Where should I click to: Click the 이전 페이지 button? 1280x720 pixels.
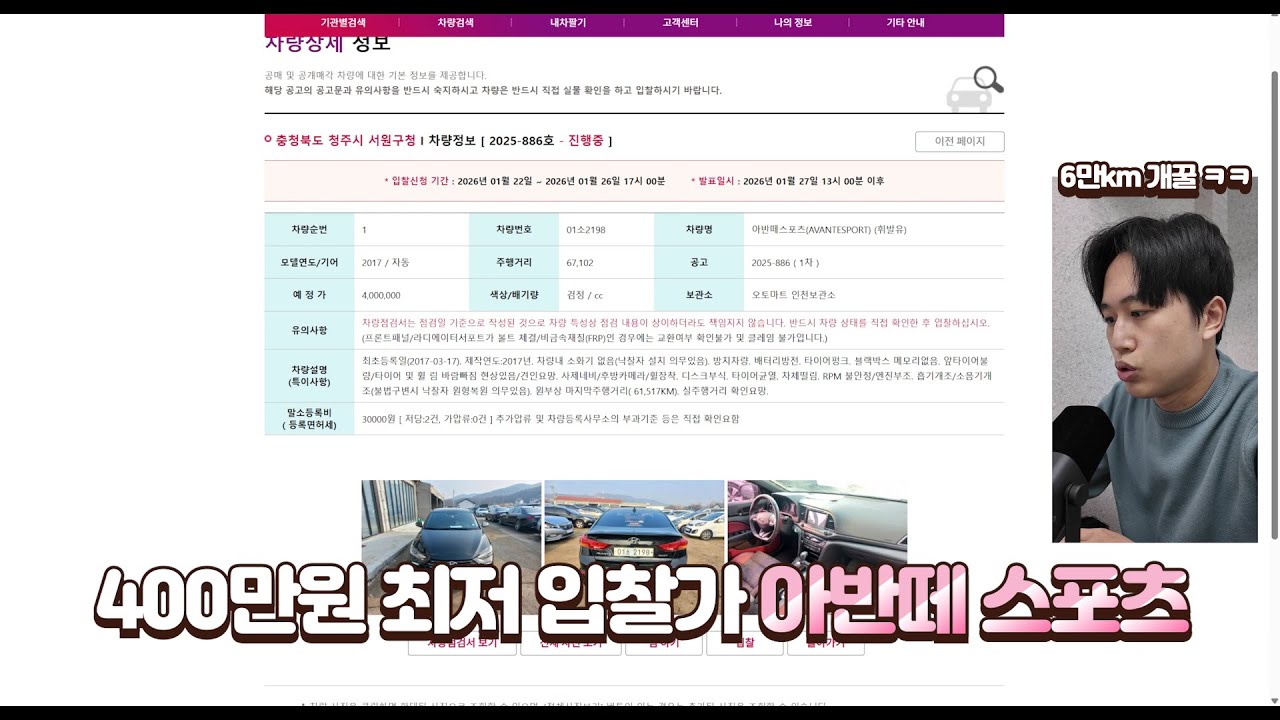pyautogui.click(x=959, y=142)
